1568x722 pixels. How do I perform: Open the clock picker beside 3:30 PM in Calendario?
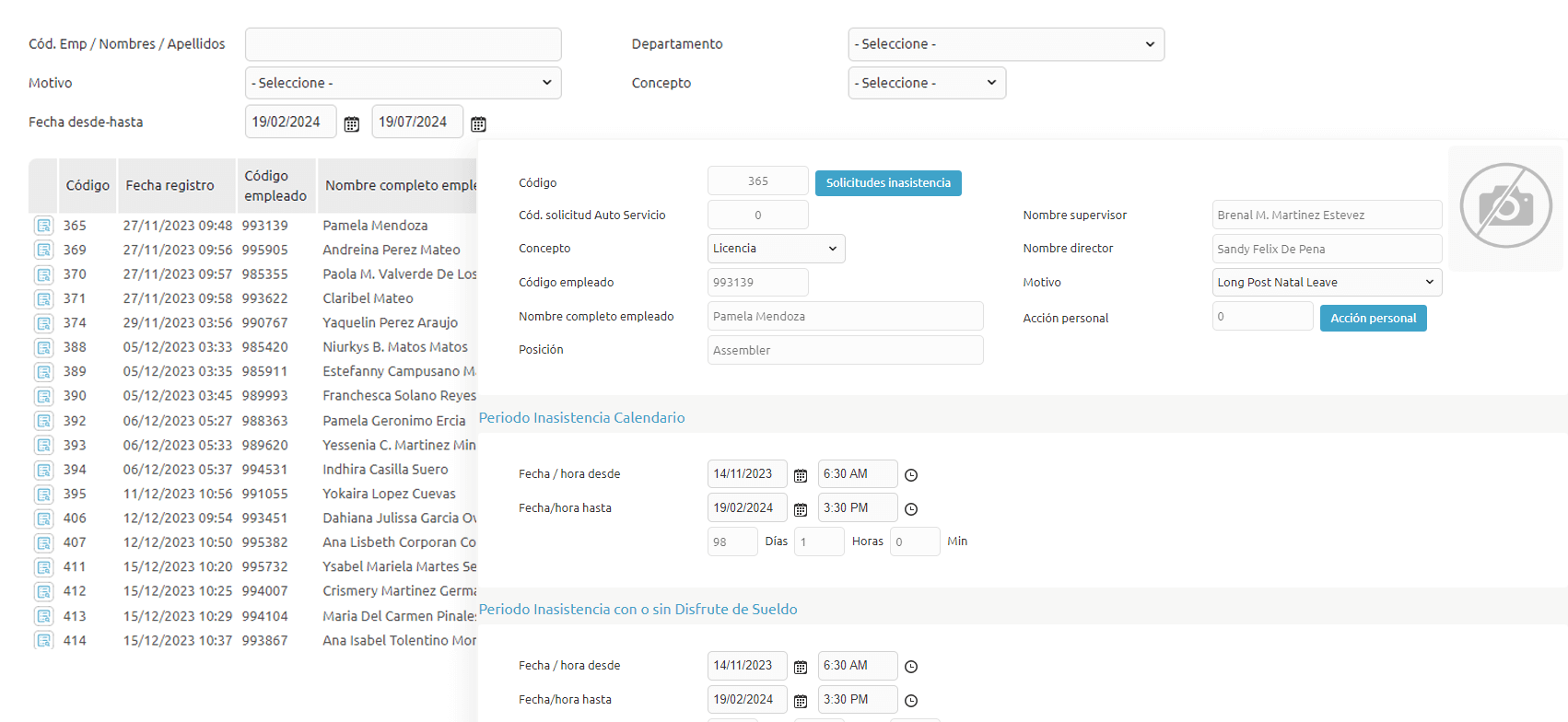[911, 509]
